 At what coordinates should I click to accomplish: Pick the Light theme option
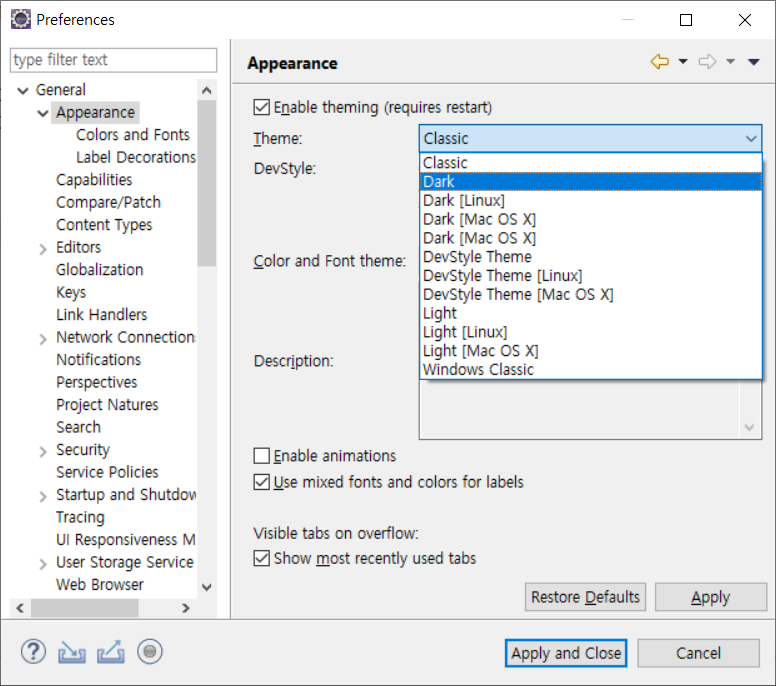click(590, 313)
